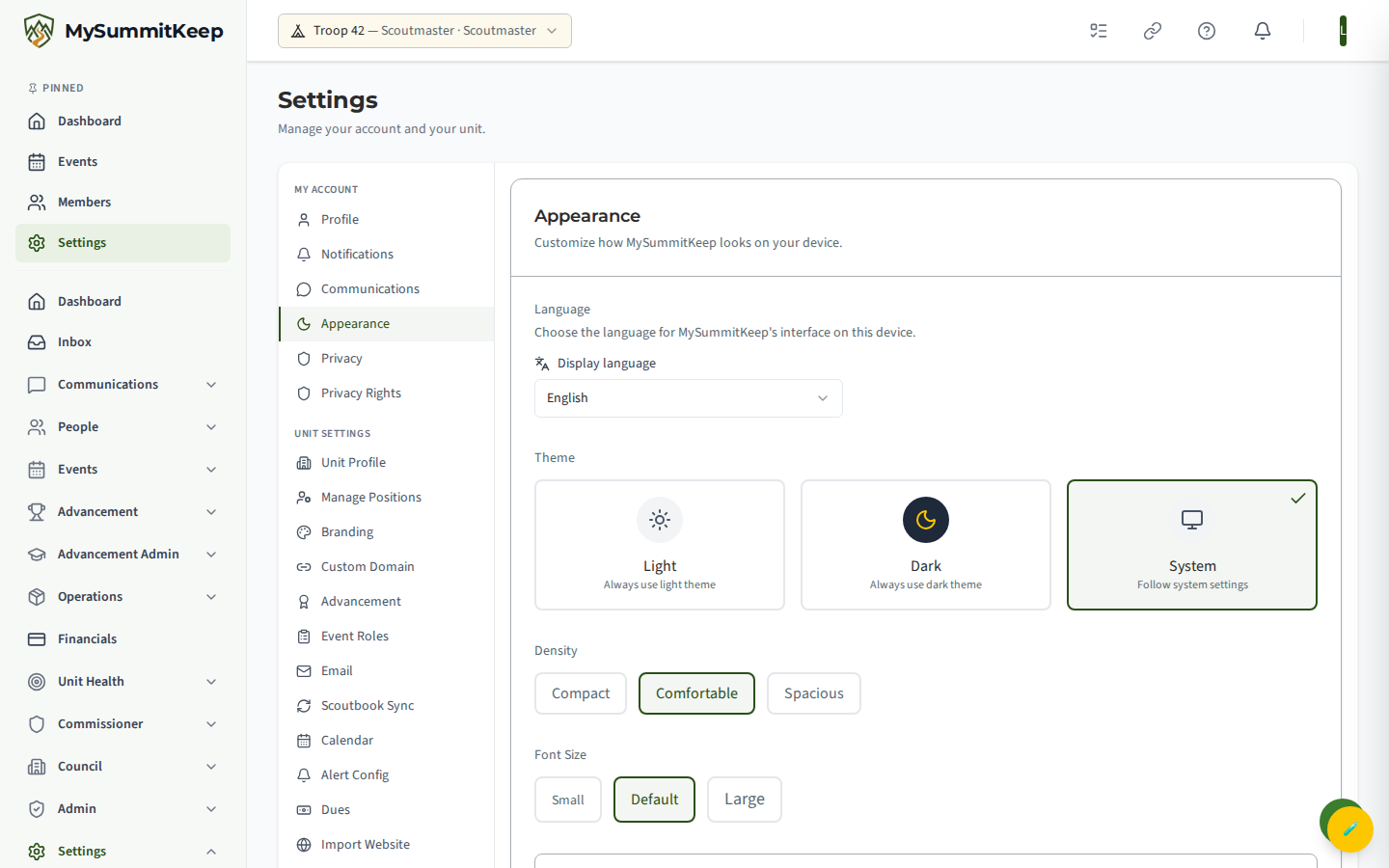Open Communications settings under My Account

pyautogui.click(x=387, y=289)
